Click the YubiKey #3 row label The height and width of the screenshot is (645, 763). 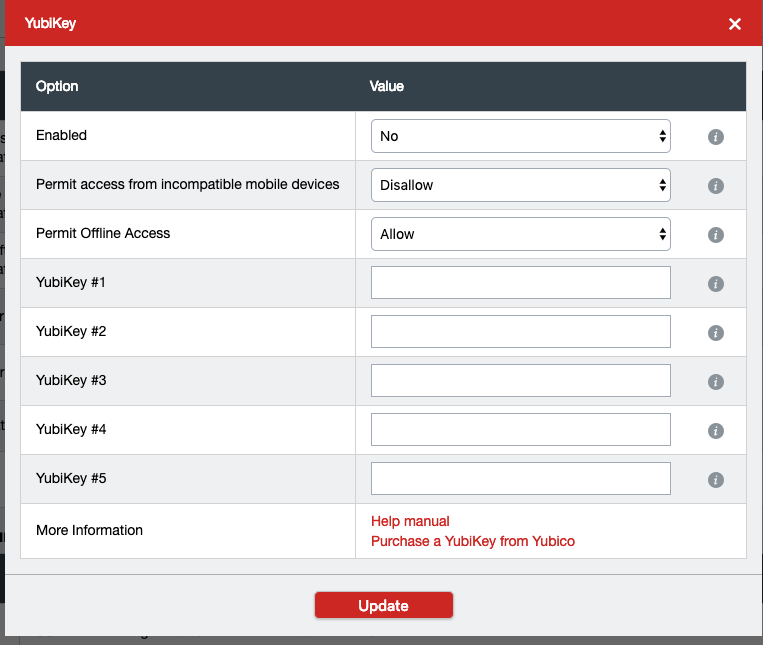tap(71, 380)
